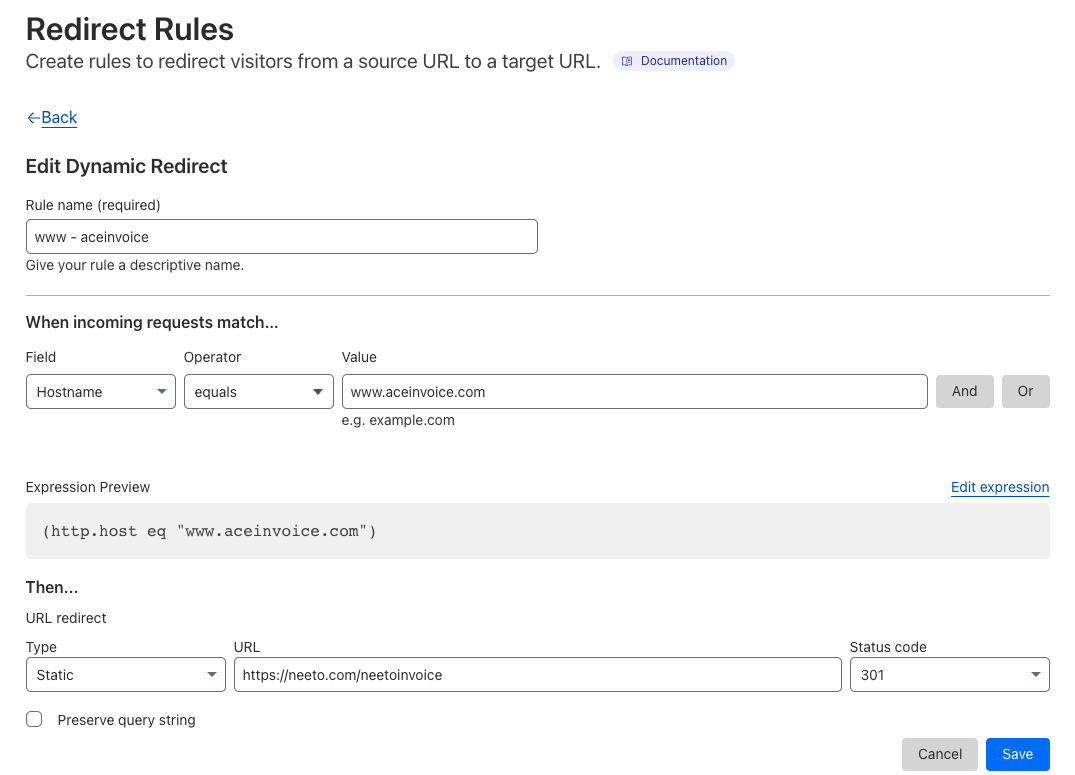Click the hostname Value input field

tap(634, 392)
